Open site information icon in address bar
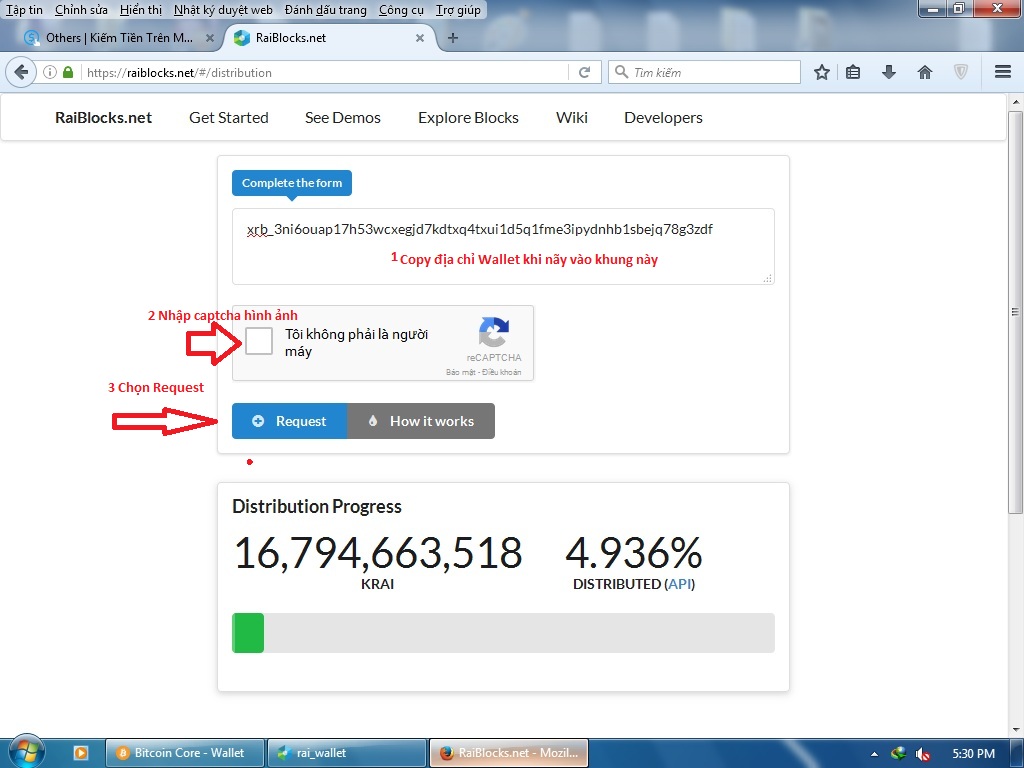The width and height of the screenshot is (1024, 768). coord(50,72)
